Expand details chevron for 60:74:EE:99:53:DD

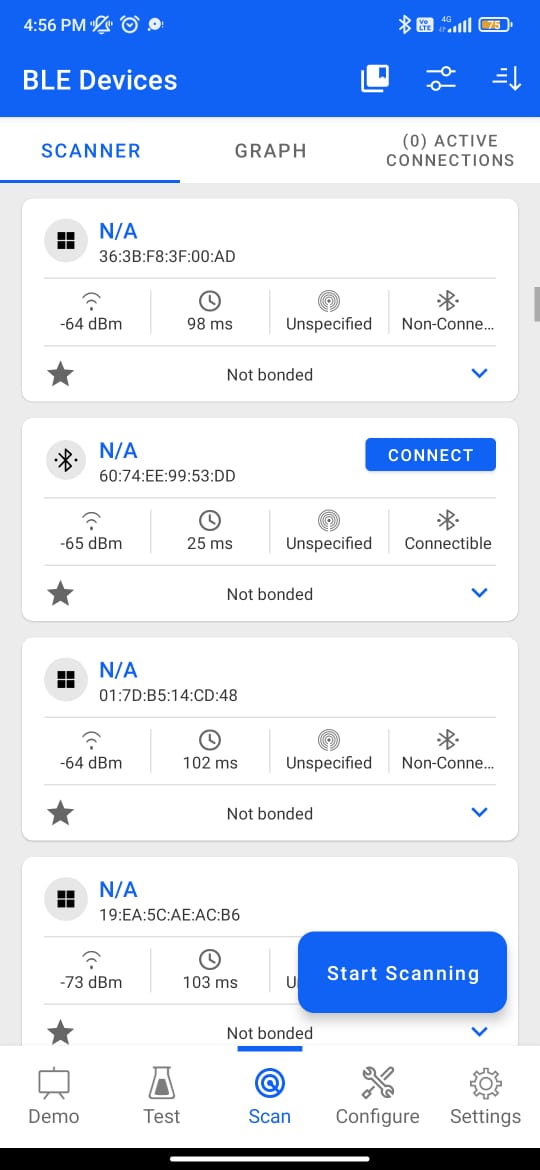[x=480, y=592]
